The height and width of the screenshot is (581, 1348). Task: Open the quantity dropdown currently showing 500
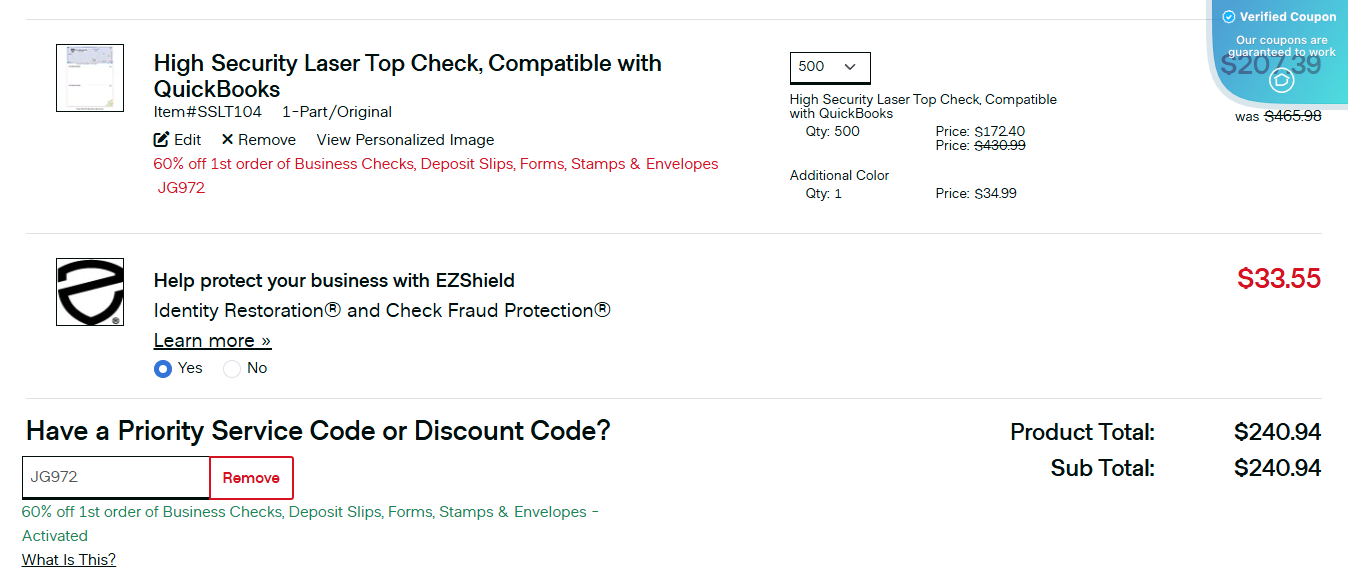click(x=830, y=67)
